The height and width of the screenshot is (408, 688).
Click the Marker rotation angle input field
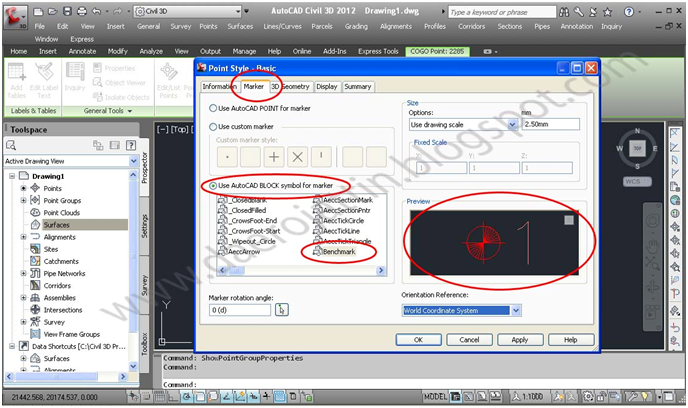240,310
